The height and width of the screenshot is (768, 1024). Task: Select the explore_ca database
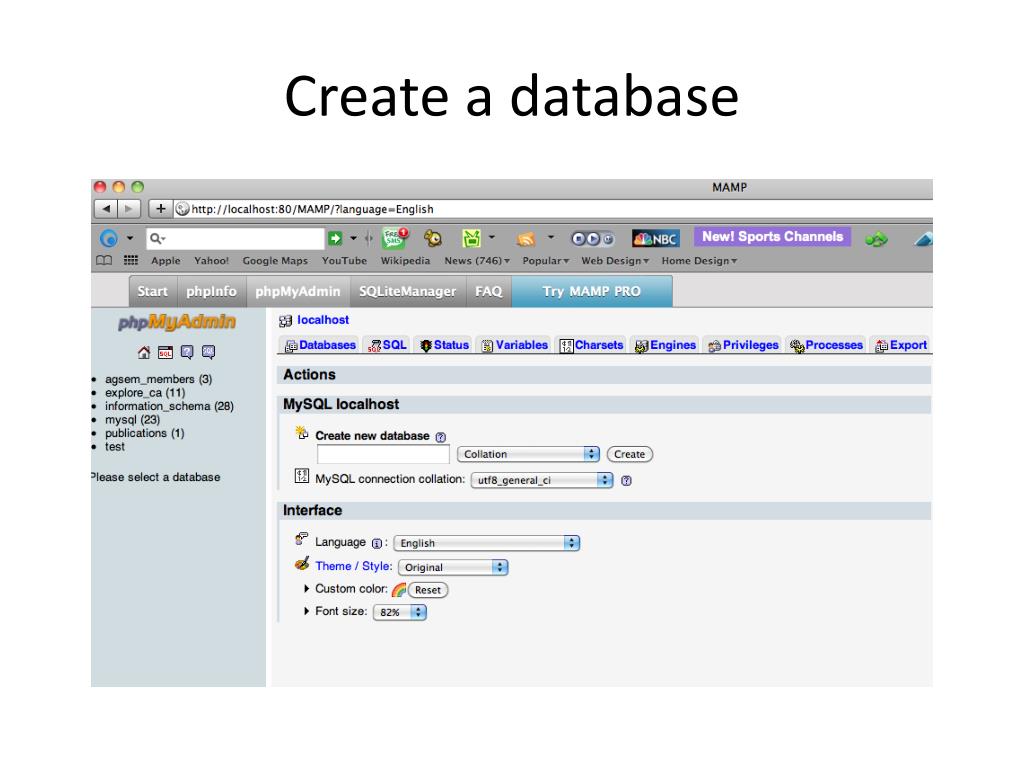coord(145,392)
